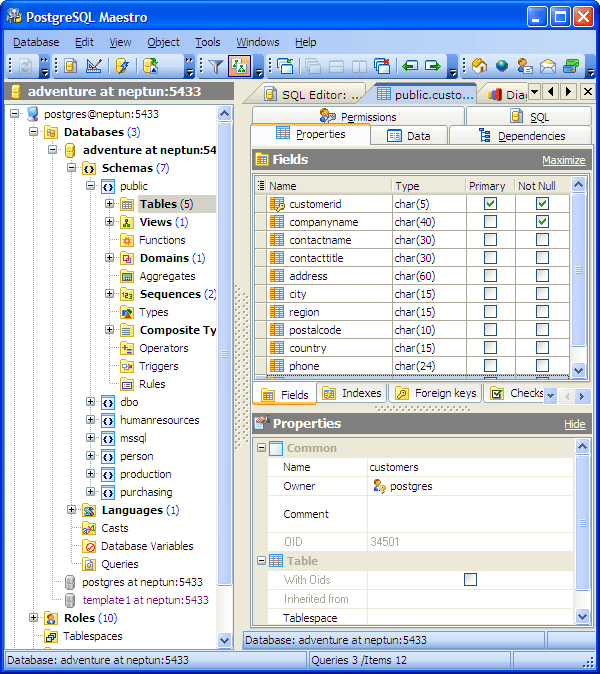Screen dimensions: 600x674
Task: Switch to the Dependencies tab
Action: pyautogui.click(x=521, y=136)
